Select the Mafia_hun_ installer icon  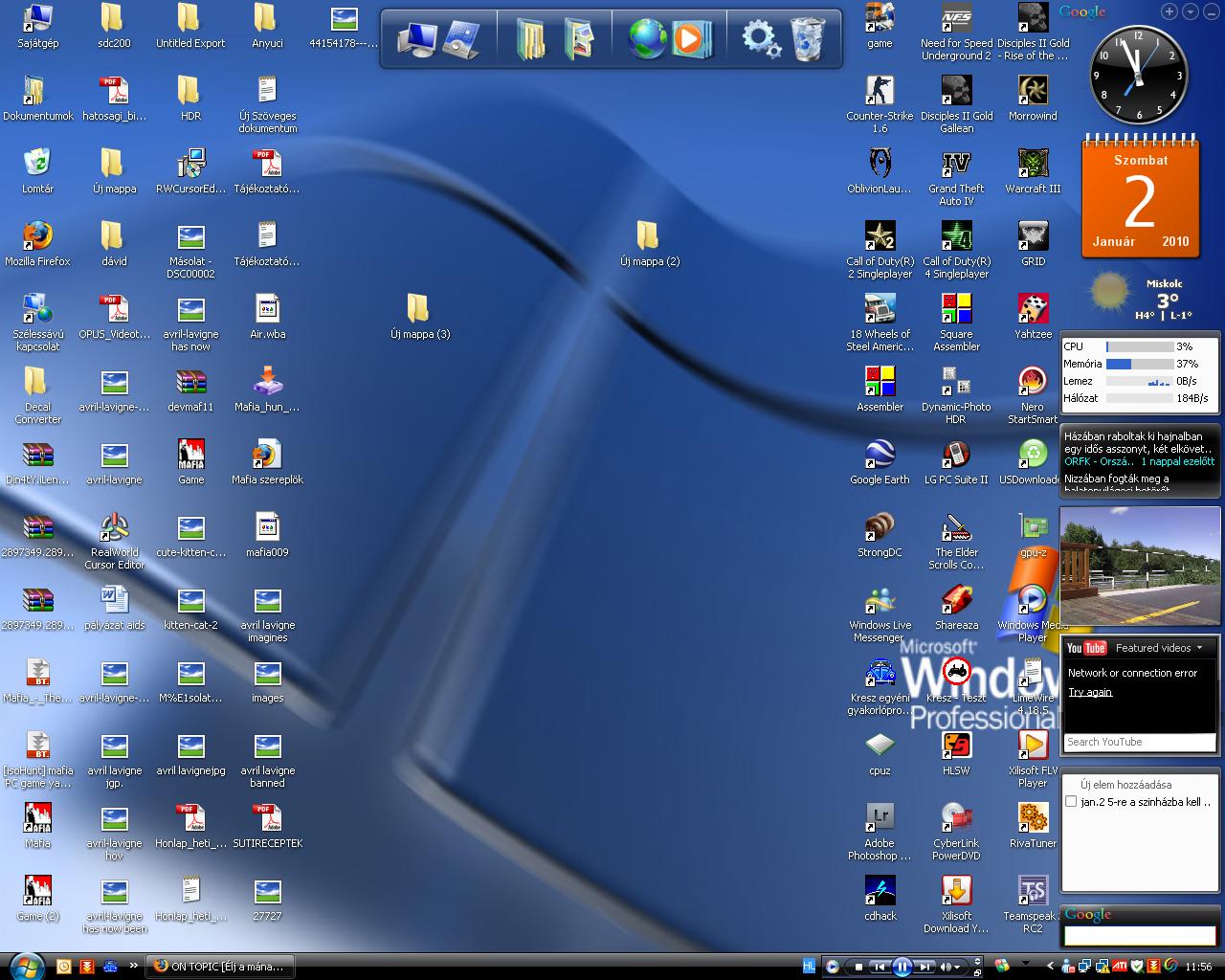pos(267,390)
